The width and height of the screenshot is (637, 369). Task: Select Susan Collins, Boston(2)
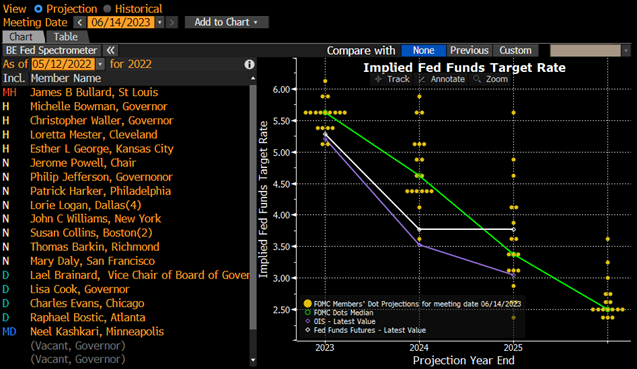click(91, 233)
